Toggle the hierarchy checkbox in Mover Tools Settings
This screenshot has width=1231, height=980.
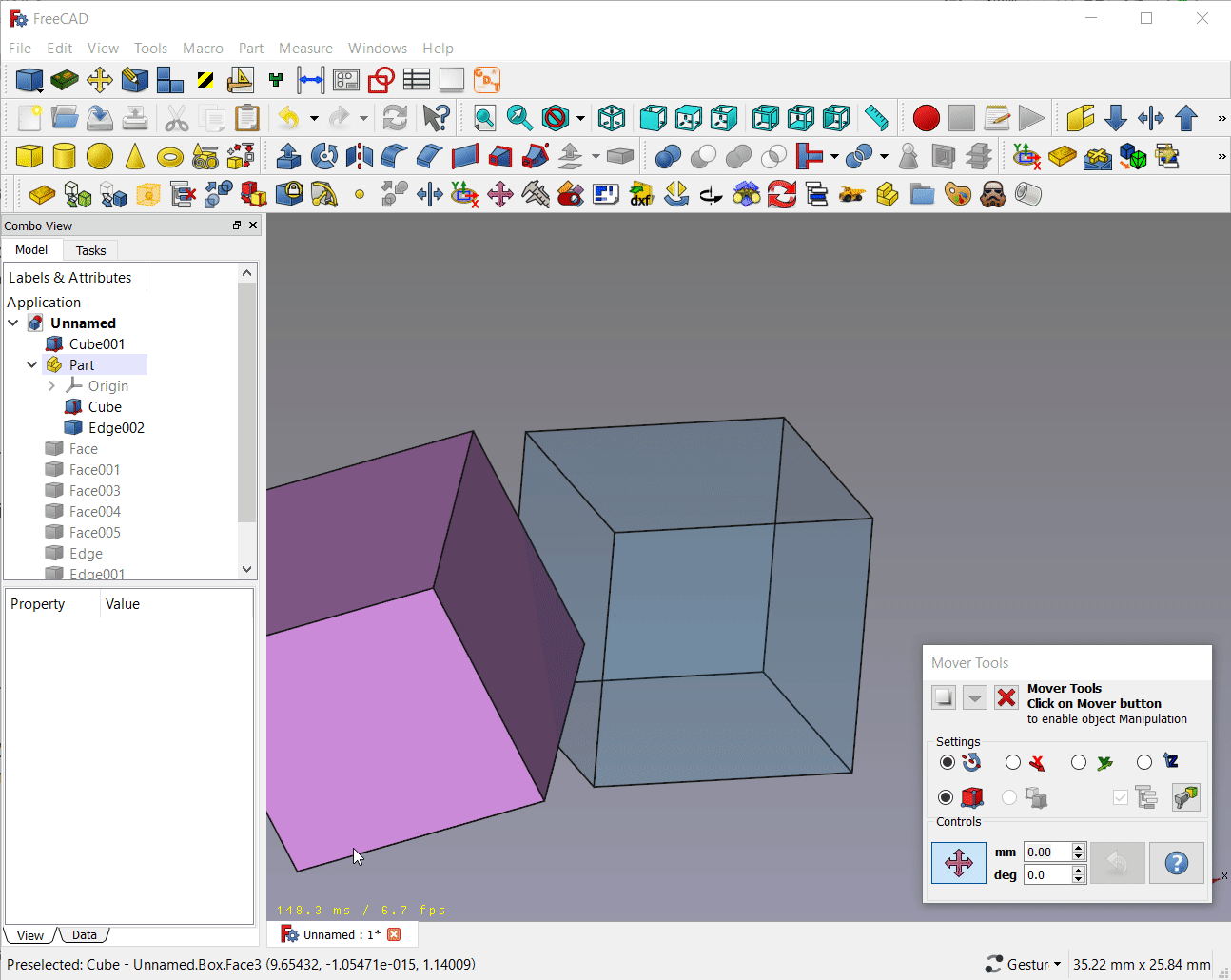point(1121,797)
